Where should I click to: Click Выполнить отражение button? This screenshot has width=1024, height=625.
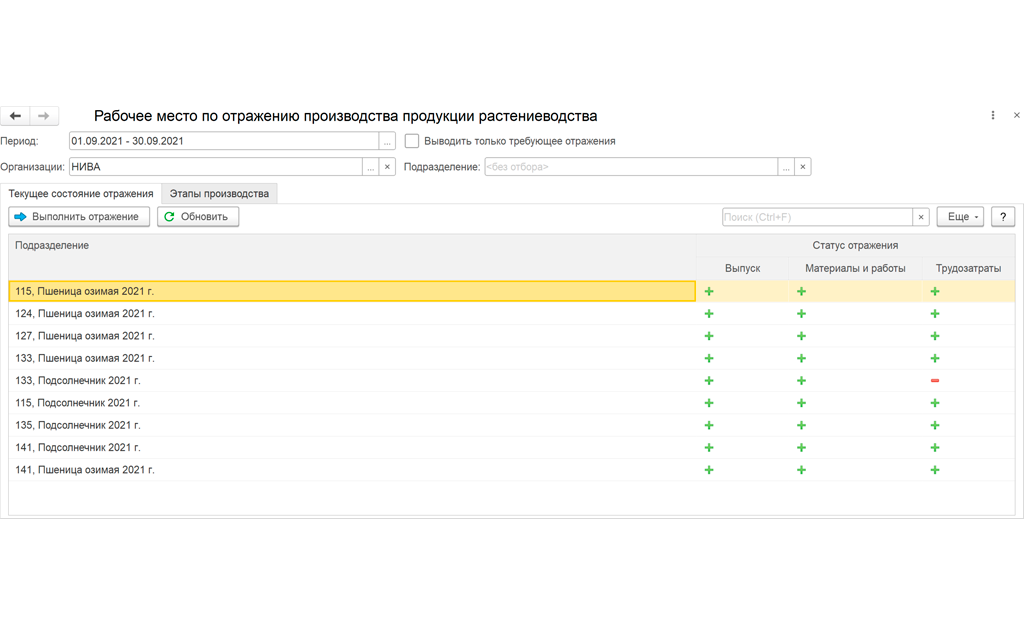point(79,217)
